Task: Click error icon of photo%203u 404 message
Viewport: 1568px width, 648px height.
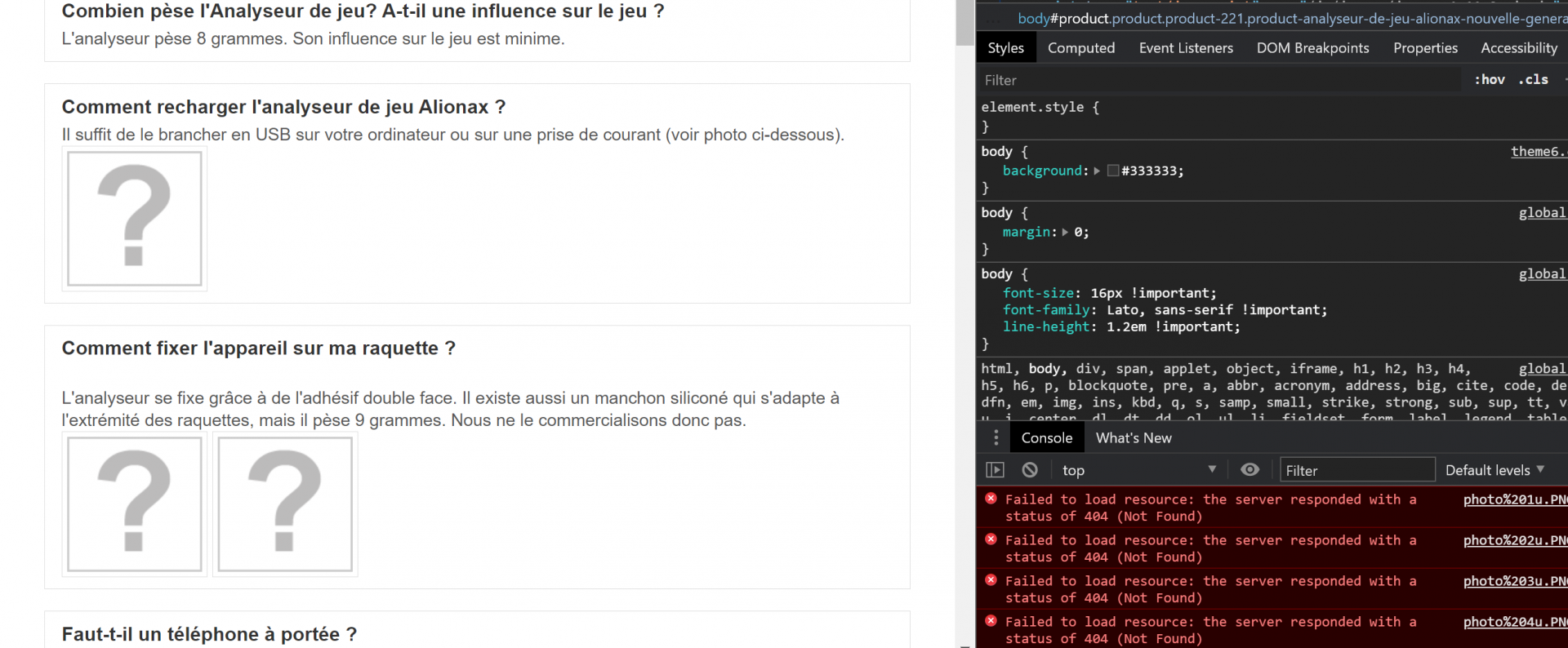Action: pos(991,580)
